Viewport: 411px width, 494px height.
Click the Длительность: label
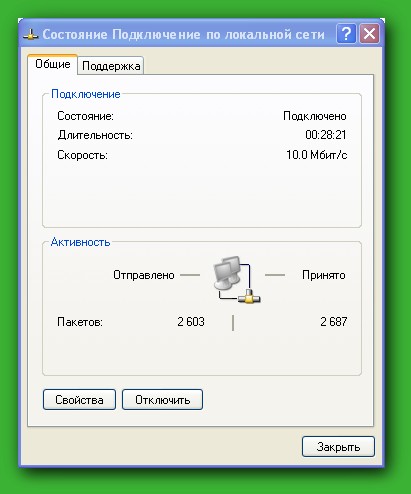(x=95, y=135)
